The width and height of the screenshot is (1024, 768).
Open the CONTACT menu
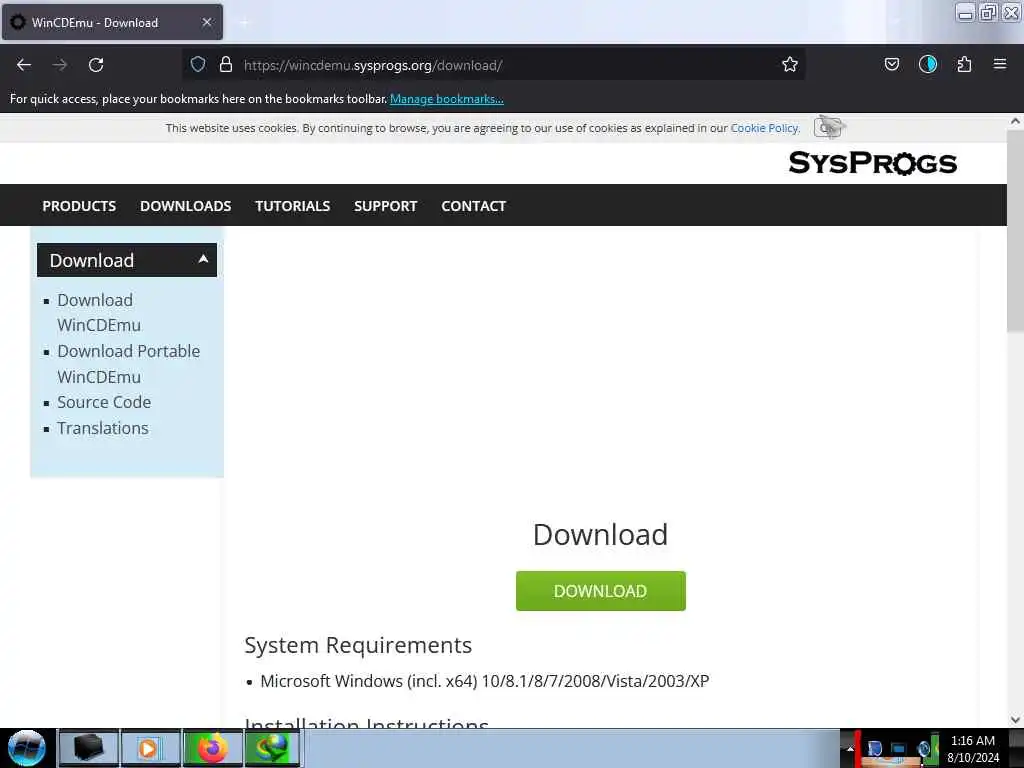click(x=473, y=206)
